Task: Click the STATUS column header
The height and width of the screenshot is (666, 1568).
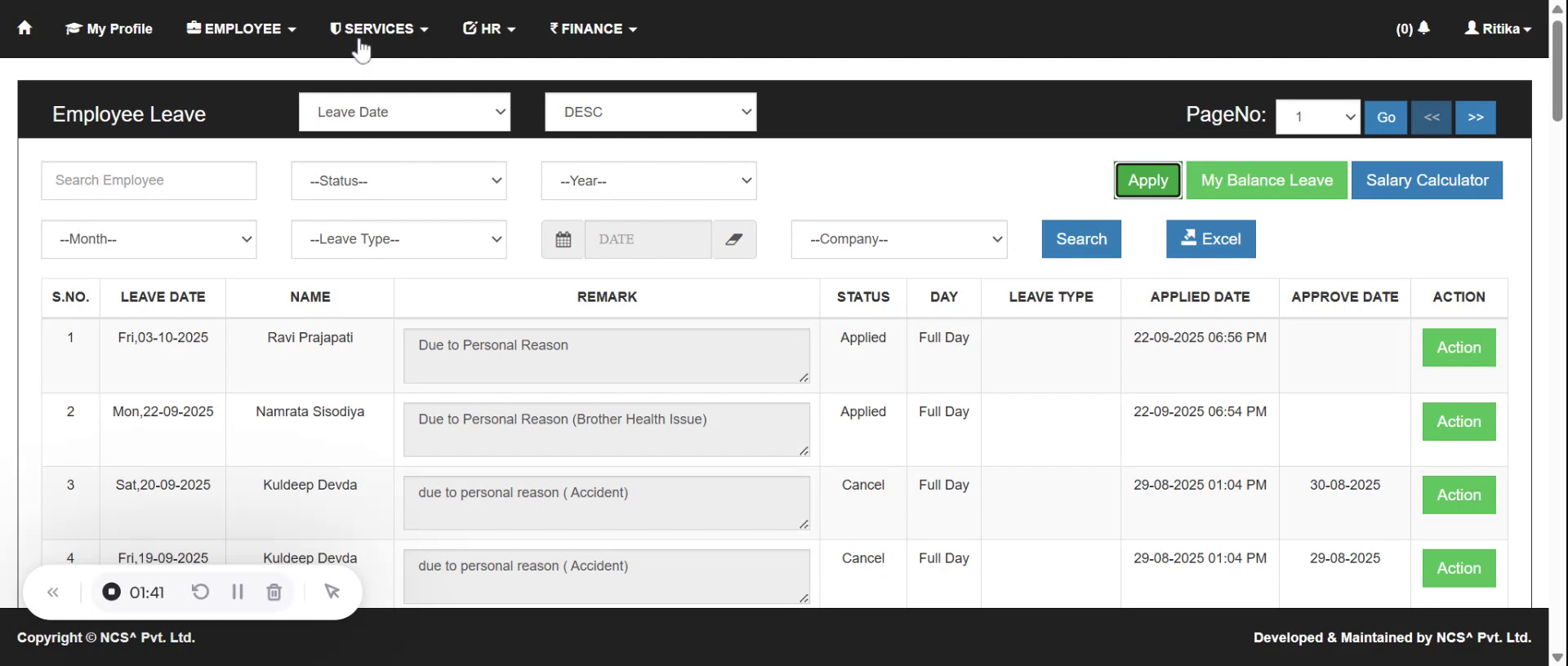Action: [x=863, y=297]
